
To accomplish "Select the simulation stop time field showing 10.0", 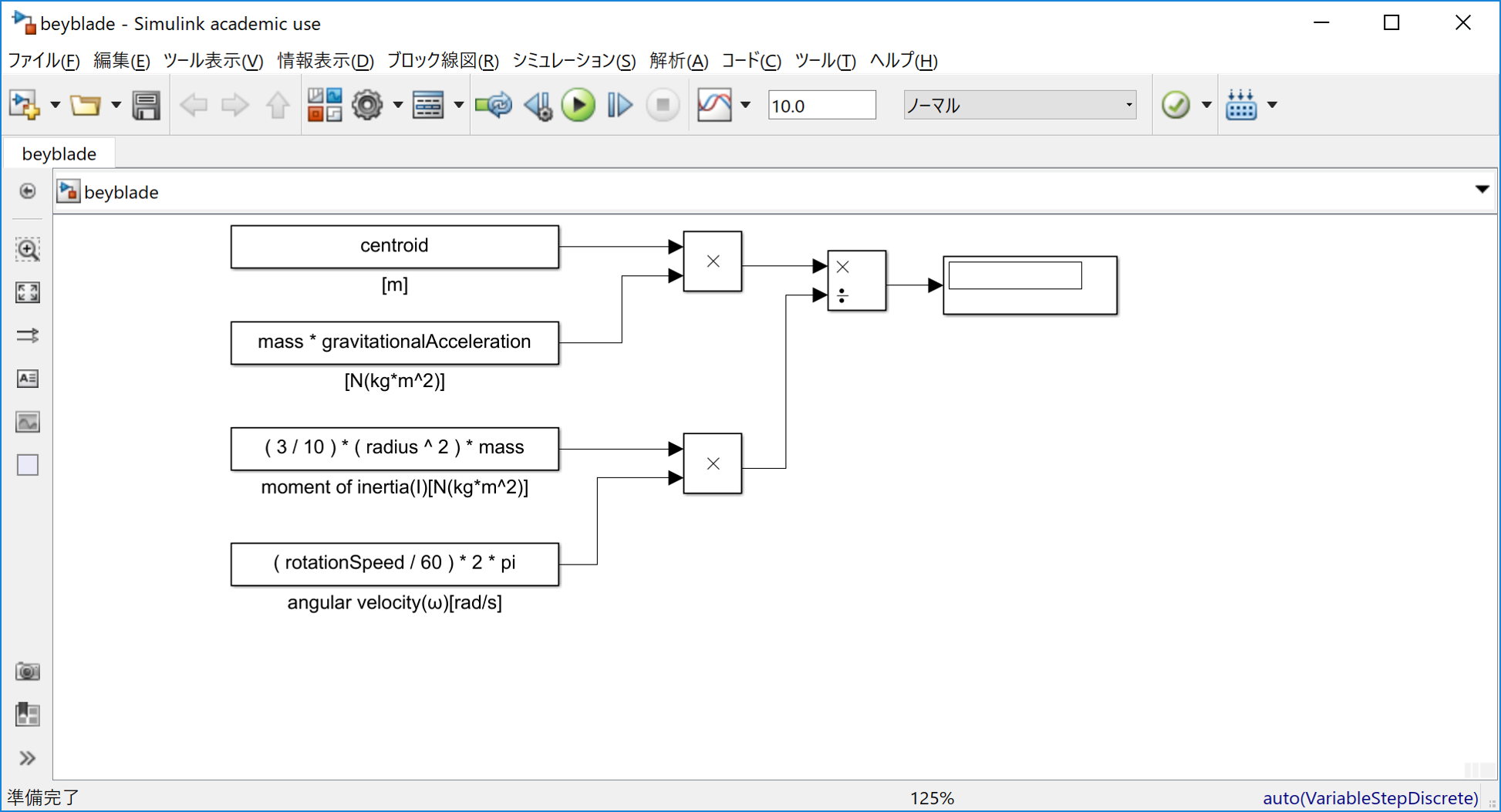I will click(821, 105).
